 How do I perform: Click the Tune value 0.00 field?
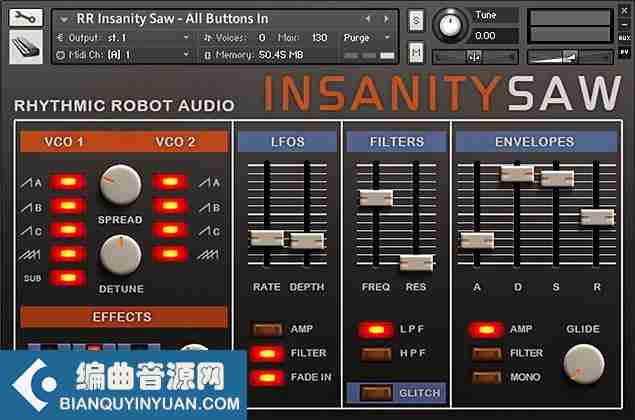coord(495,36)
